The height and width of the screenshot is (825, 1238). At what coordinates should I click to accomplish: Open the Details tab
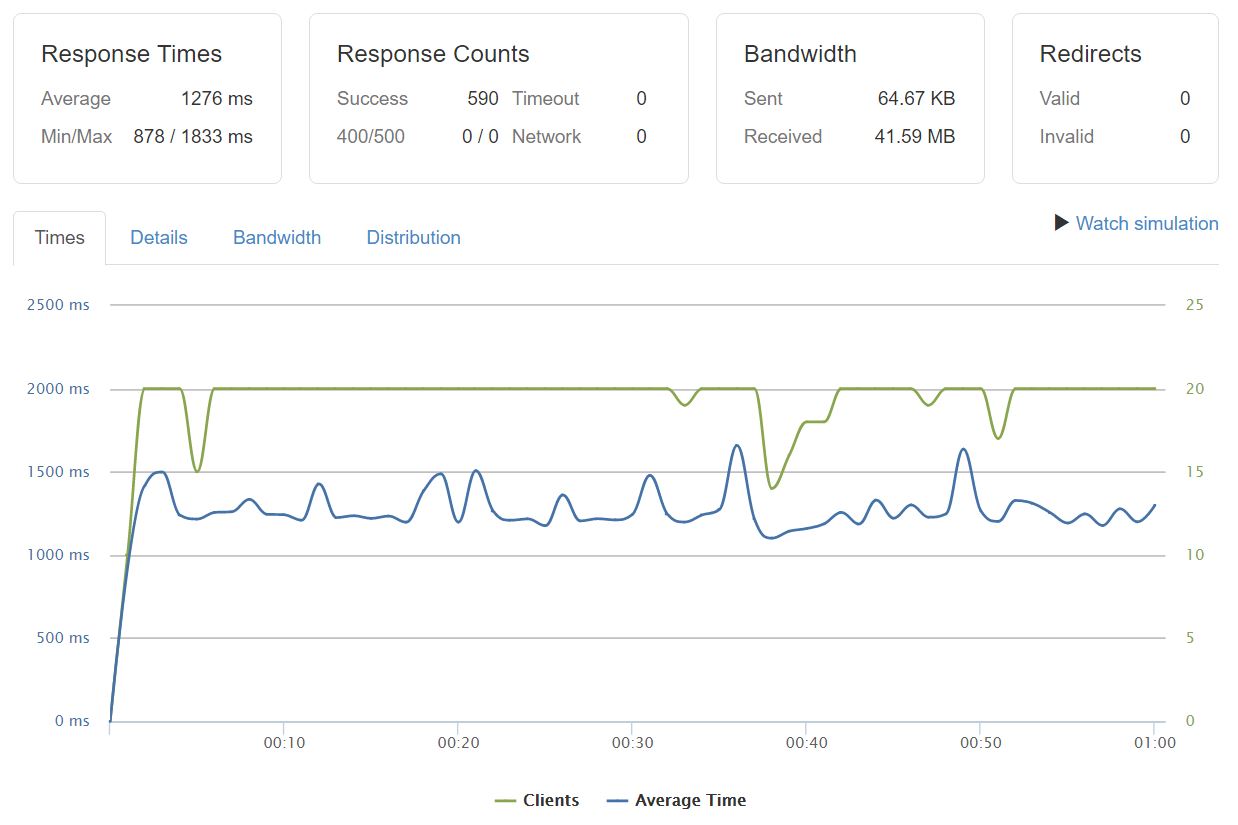tap(158, 238)
